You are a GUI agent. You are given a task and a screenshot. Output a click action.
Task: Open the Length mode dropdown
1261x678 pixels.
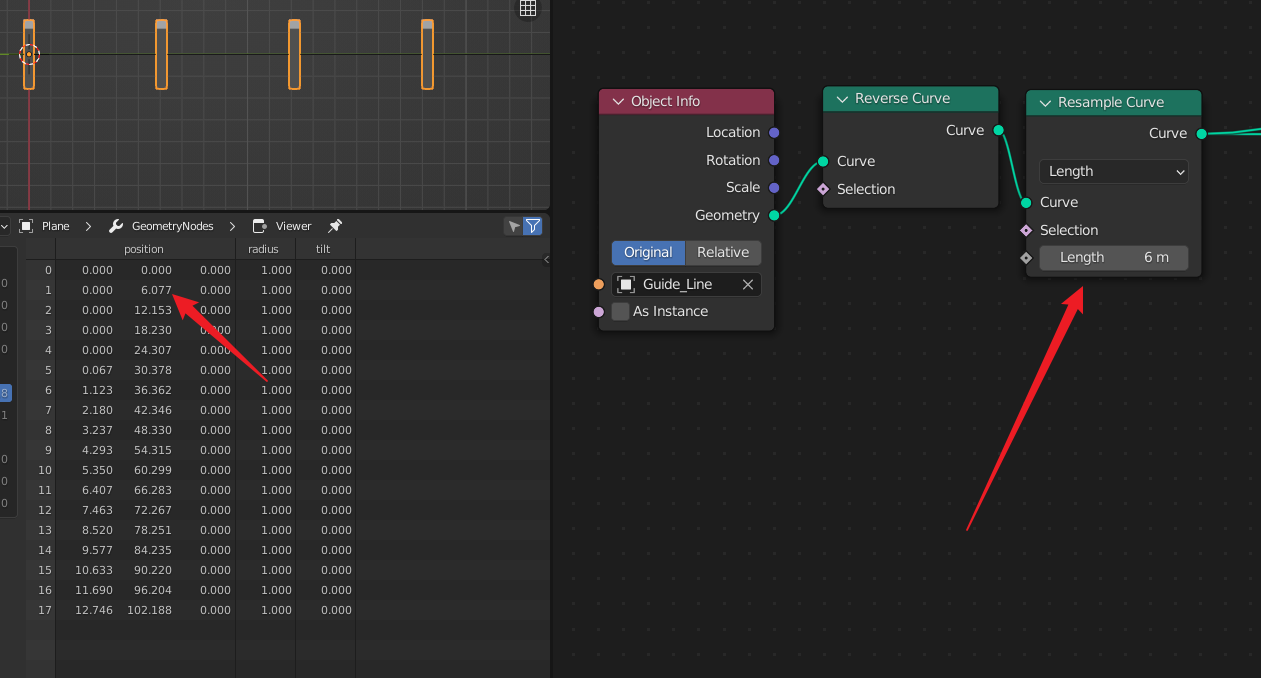[x=1114, y=171]
